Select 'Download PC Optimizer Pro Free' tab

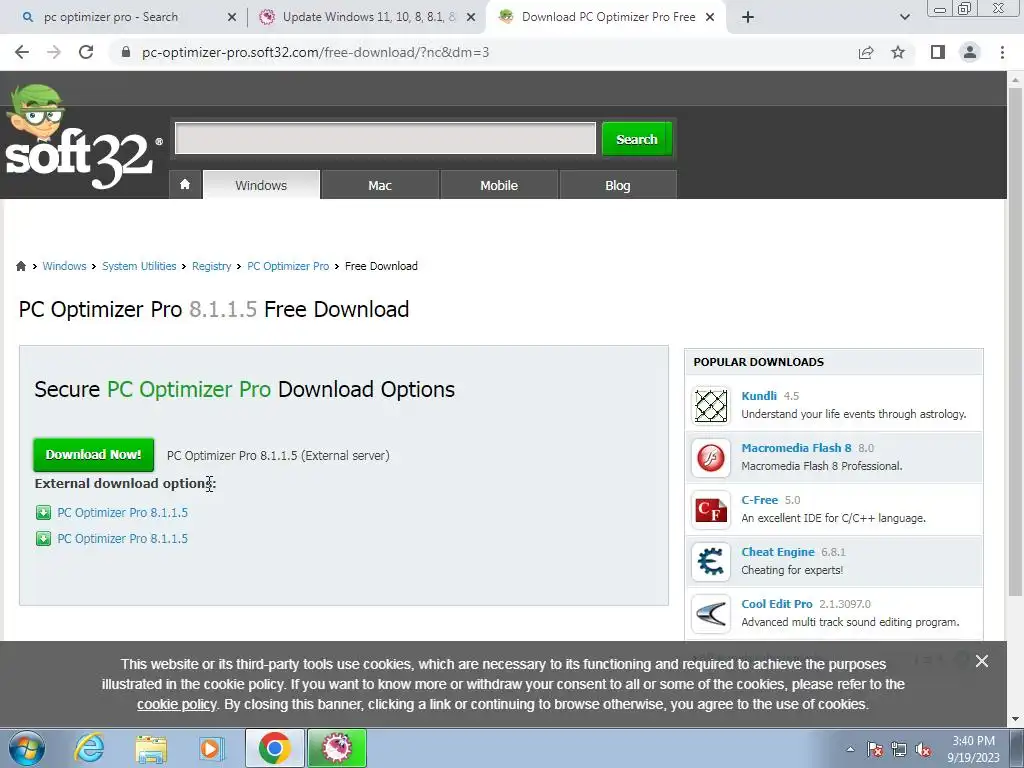[607, 17]
